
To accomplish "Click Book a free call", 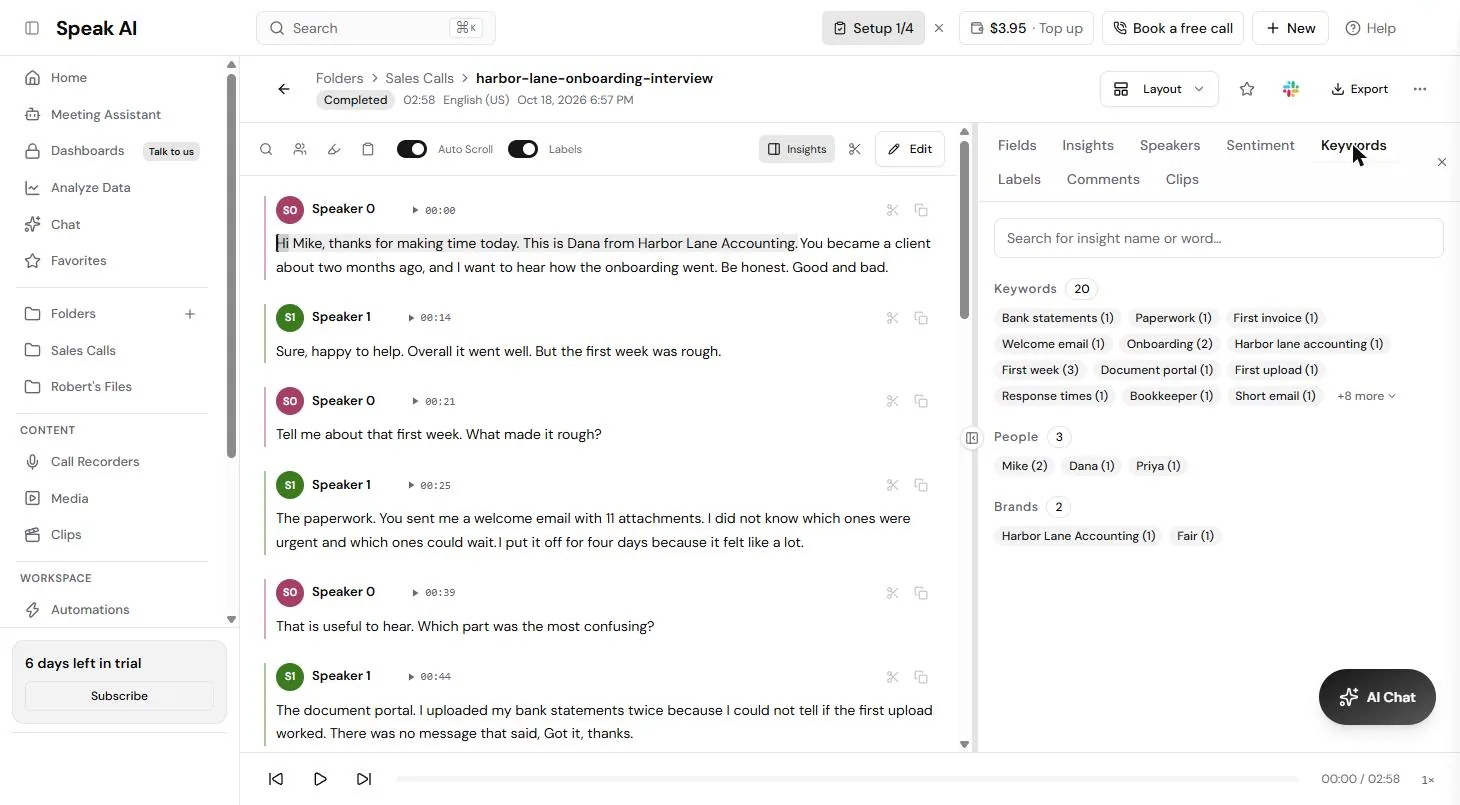I will pos(1173,28).
